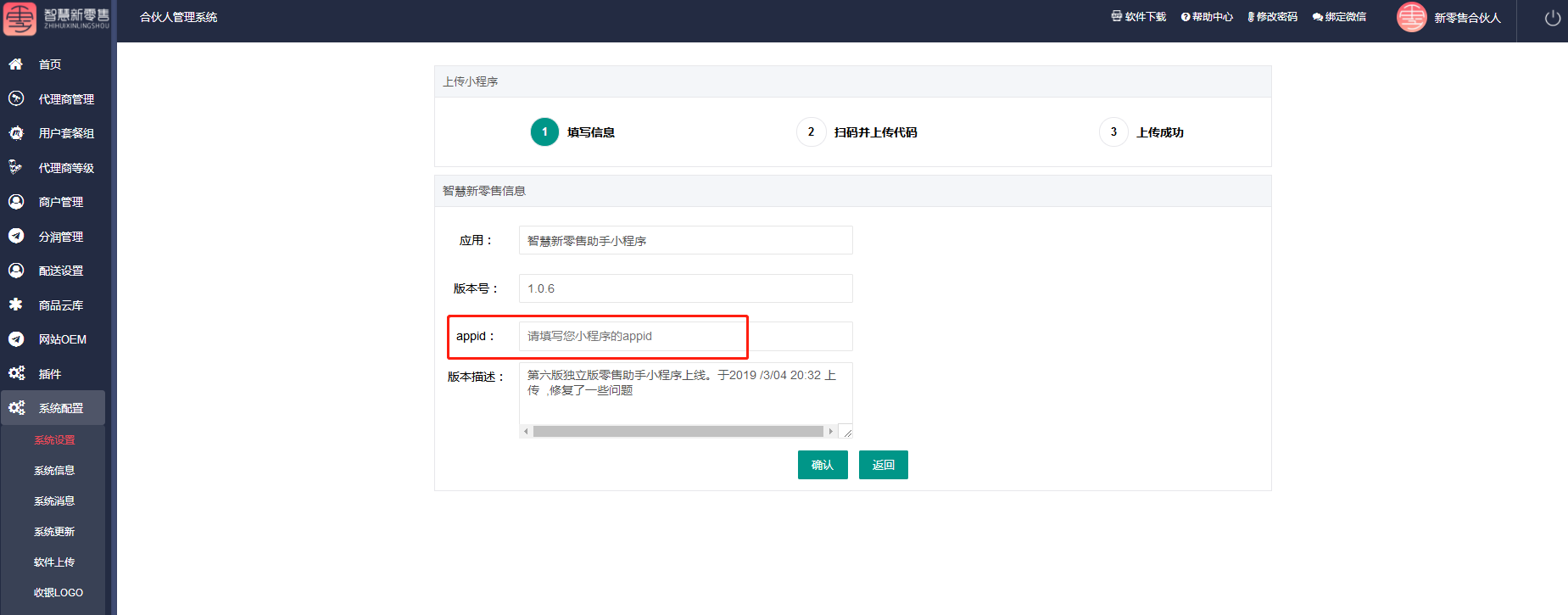The height and width of the screenshot is (615, 1568).
Task: Click the home icon beside 首页
Action: 15,64
